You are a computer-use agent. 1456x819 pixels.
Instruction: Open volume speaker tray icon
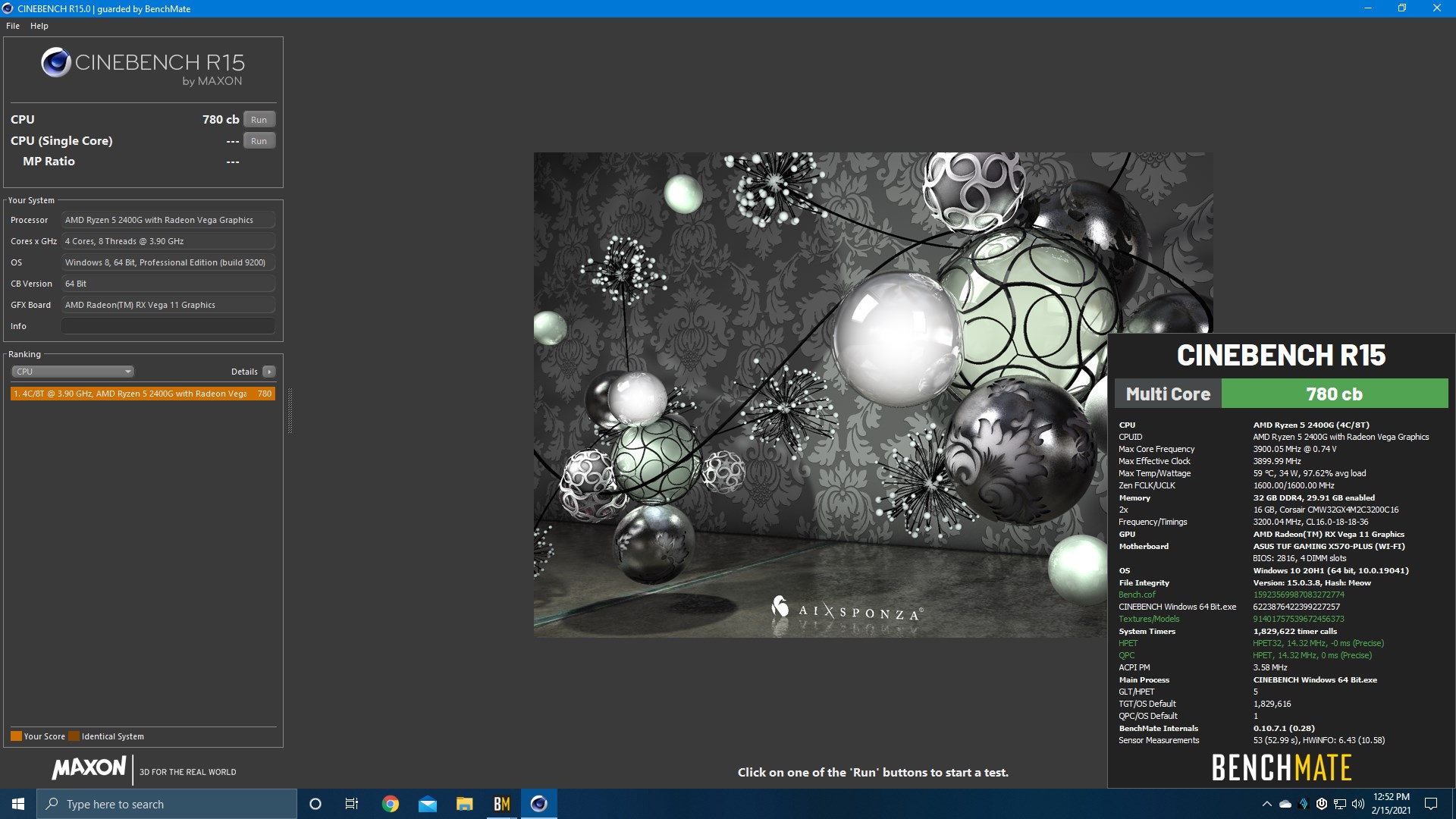click(x=1358, y=804)
